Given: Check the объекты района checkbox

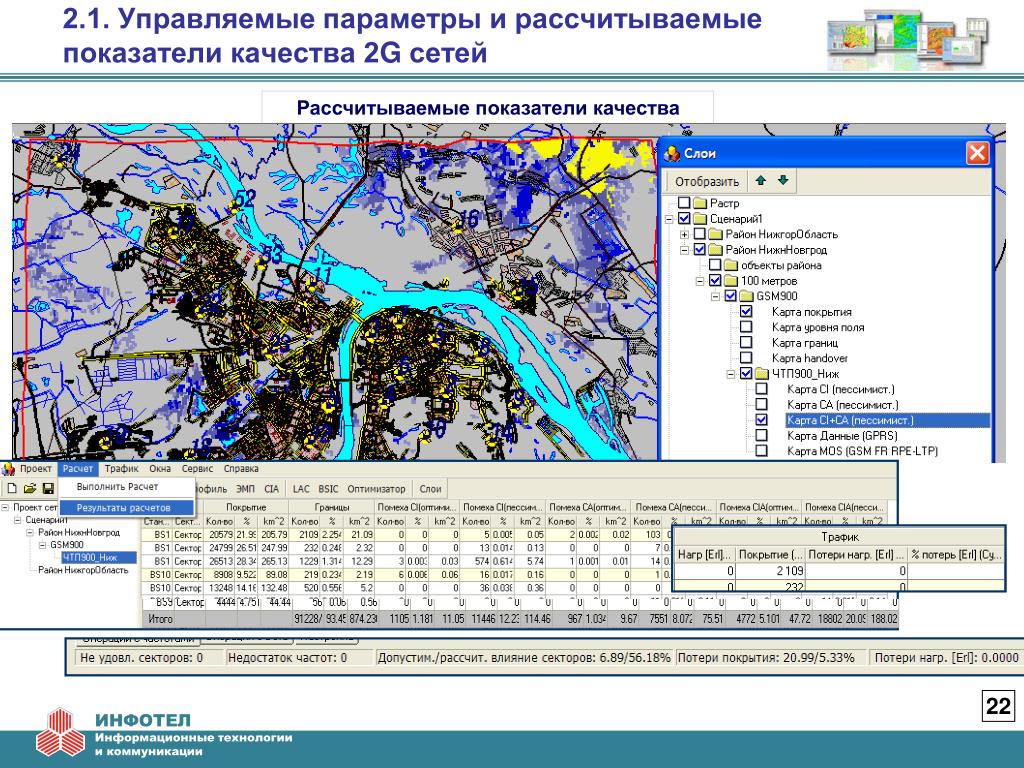Looking at the screenshot, I should 715,265.
